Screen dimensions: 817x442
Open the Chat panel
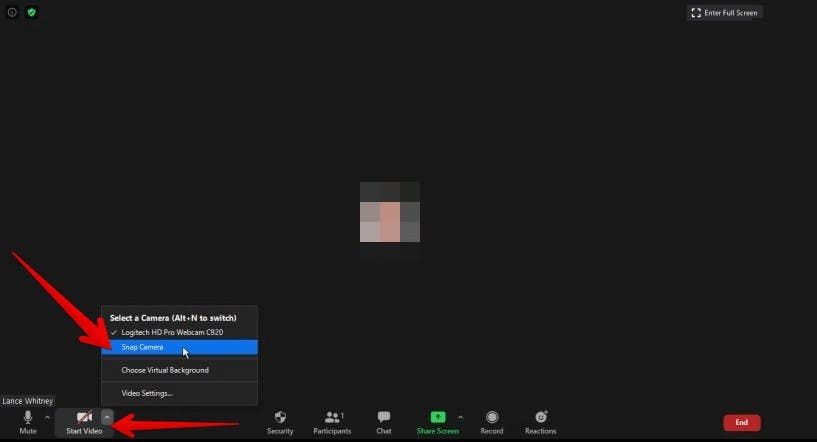(x=384, y=420)
